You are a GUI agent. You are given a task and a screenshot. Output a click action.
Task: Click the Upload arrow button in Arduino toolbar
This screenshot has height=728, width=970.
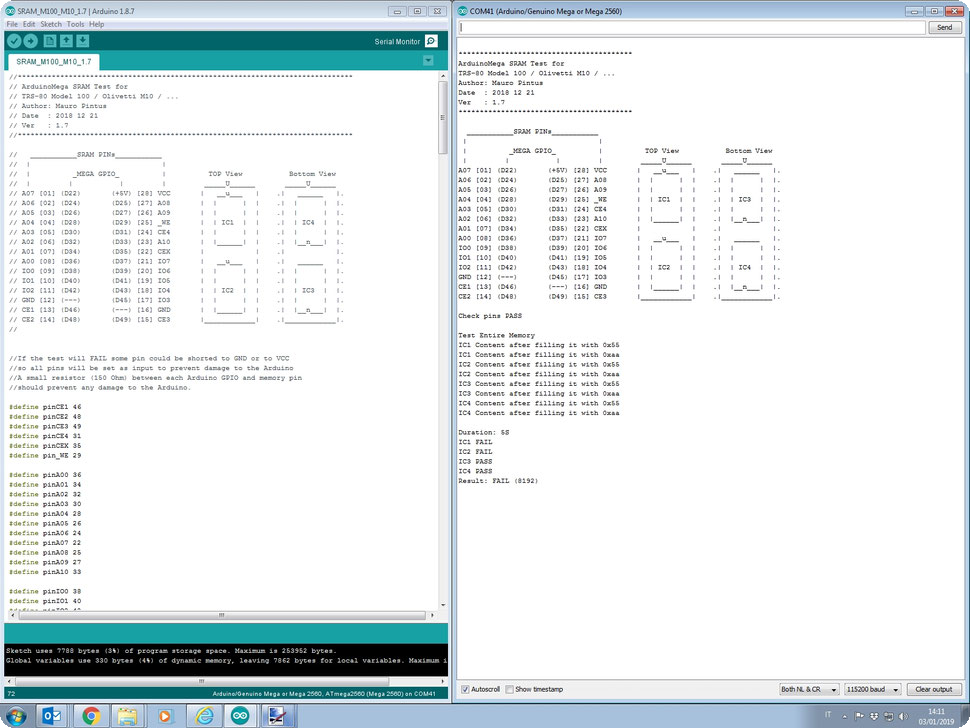tap(30, 41)
